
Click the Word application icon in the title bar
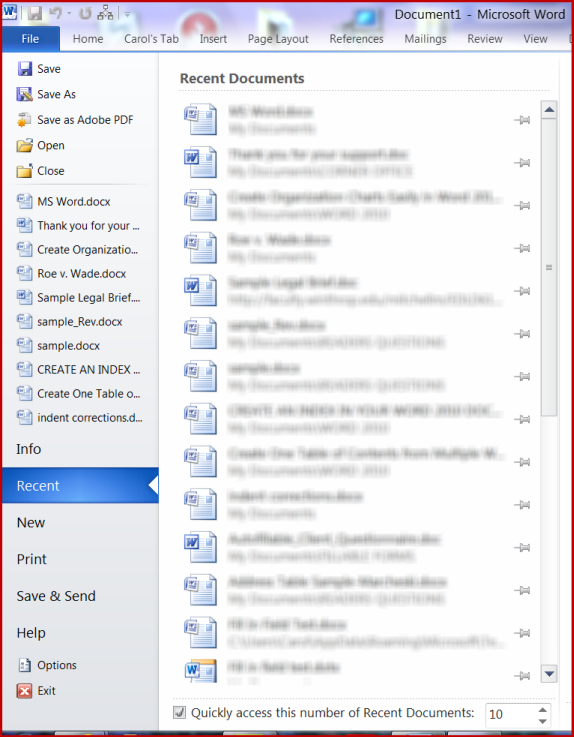pyautogui.click(x=9, y=12)
